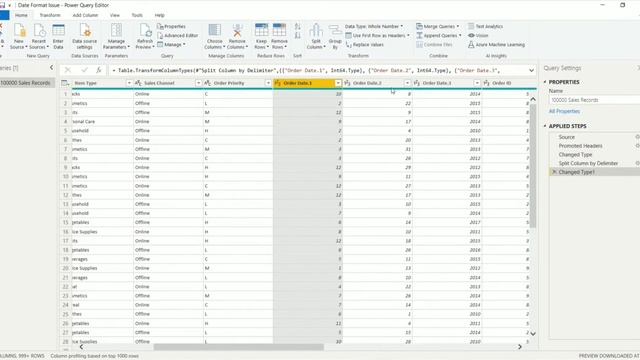The image size is (640, 360).
Task: Select the Changed Type step
Action: [575, 155]
